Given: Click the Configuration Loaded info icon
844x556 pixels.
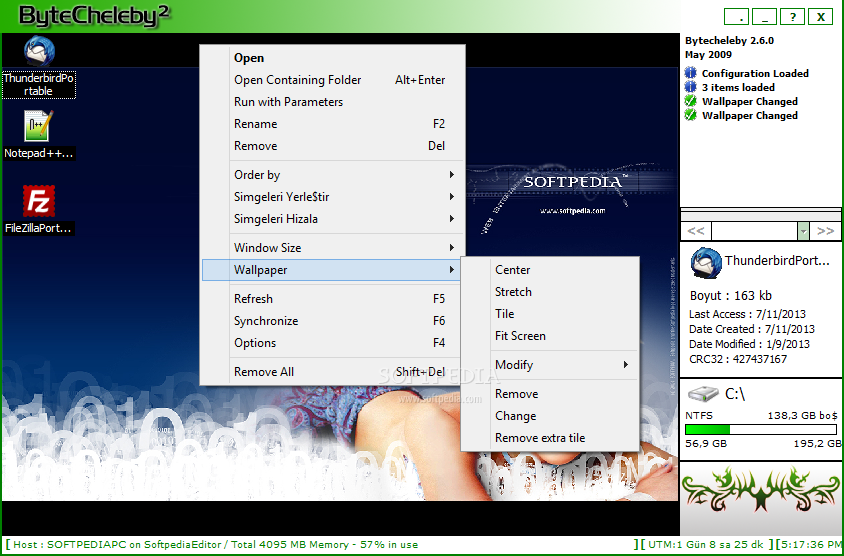Looking at the screenshot, I should point(691,73).
